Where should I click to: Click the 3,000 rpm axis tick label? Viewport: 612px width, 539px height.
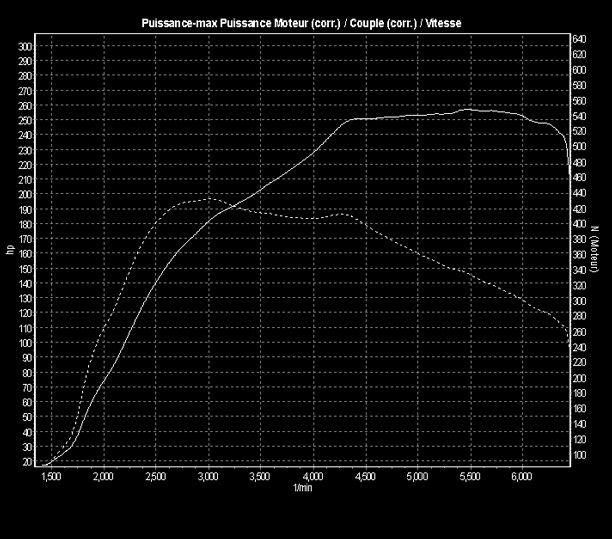pos(208,477)
